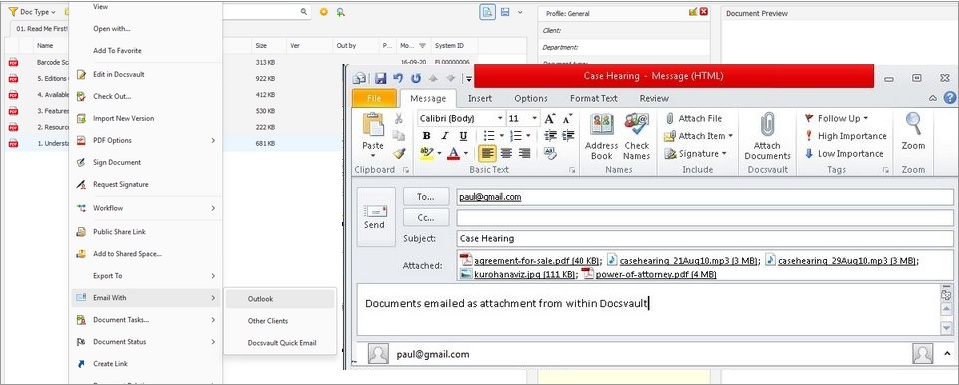Click into the Cc address field
This screenshot has height=385, width=959.
(x=705, y=217)
